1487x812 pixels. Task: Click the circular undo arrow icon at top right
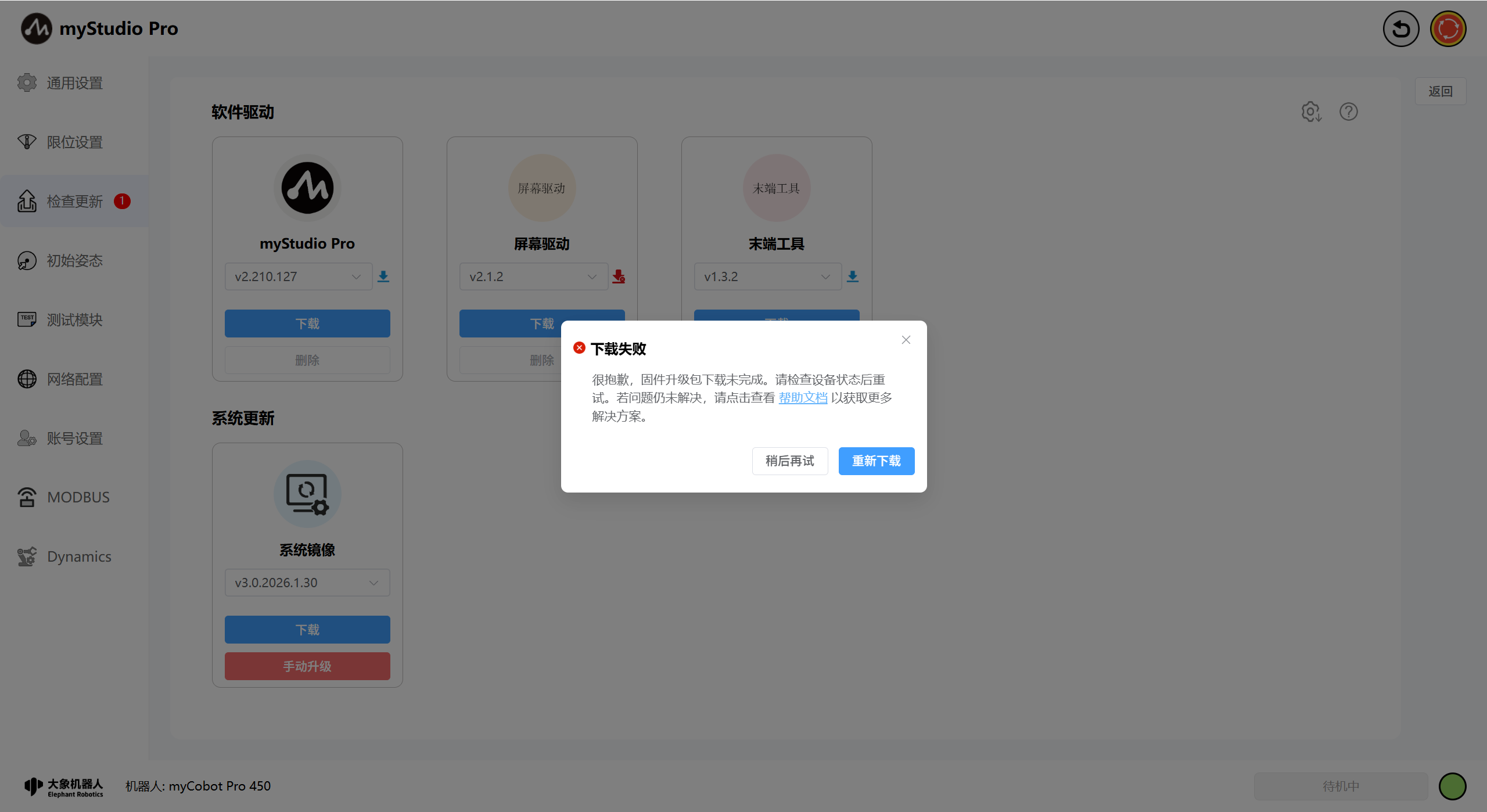coord(1400,29)
